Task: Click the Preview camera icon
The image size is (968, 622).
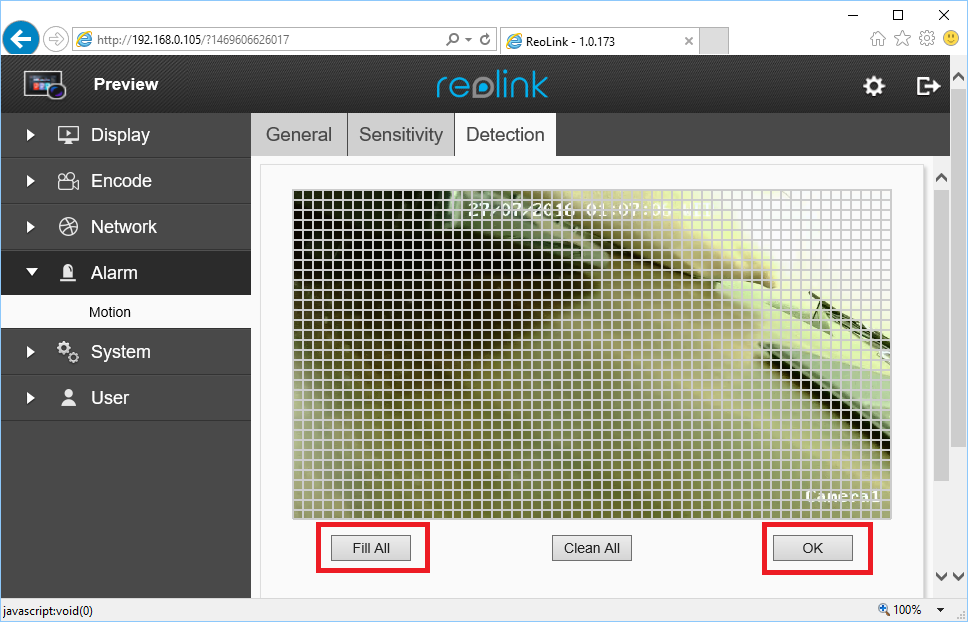Action: 44,85
